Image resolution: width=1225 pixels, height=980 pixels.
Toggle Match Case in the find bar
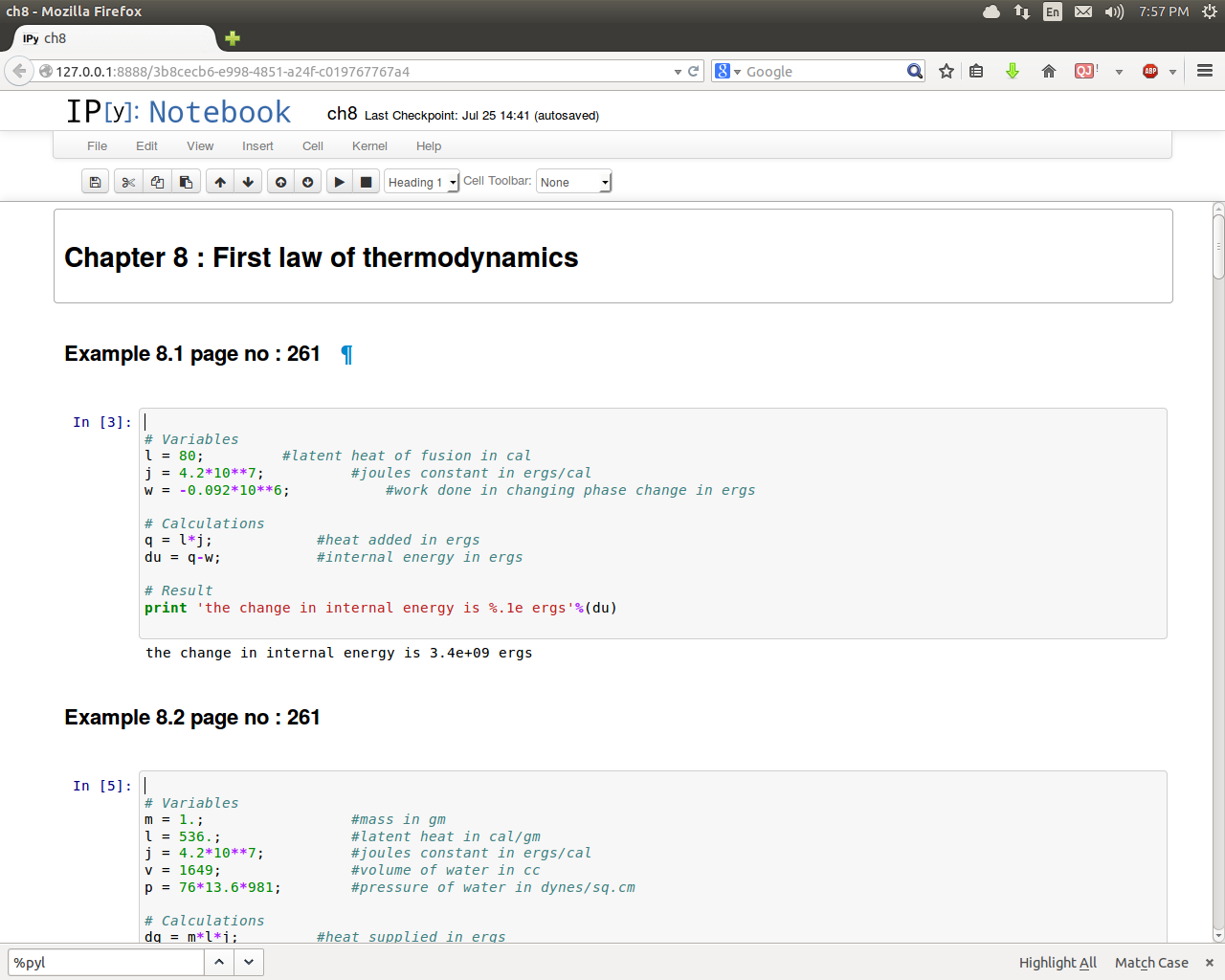[1151, 963]
